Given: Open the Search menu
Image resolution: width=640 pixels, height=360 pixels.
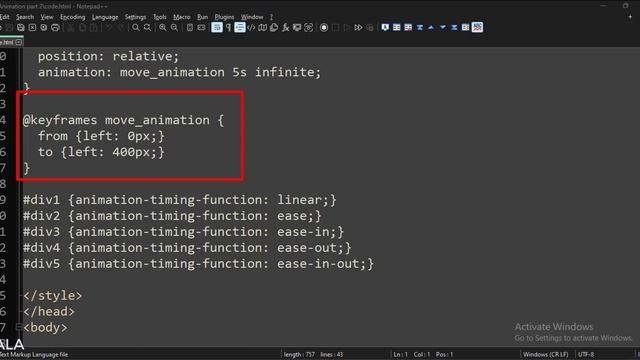Looking at the screenshot, I should [25, 17].
